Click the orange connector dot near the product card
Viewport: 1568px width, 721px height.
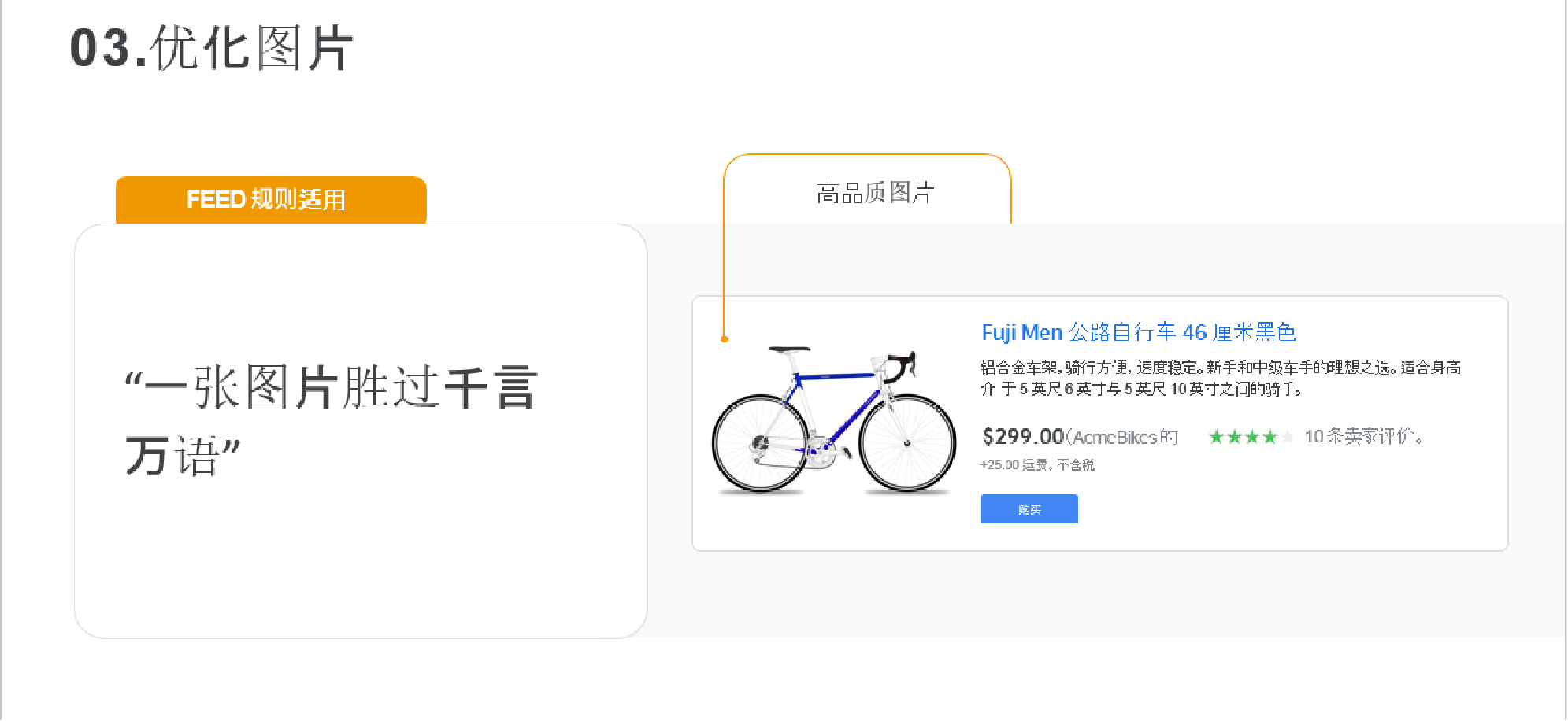[725, 337]
